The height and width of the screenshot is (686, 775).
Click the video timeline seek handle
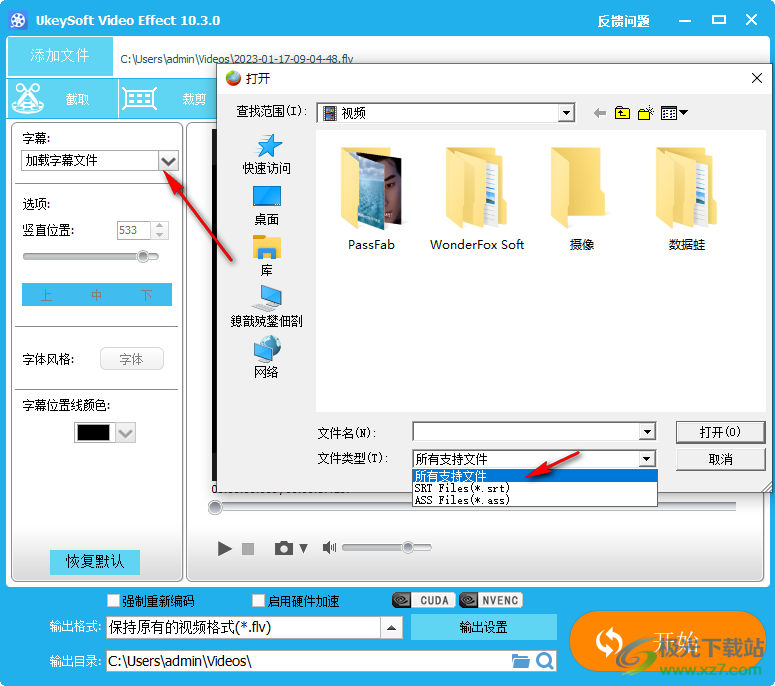point(215,507)
